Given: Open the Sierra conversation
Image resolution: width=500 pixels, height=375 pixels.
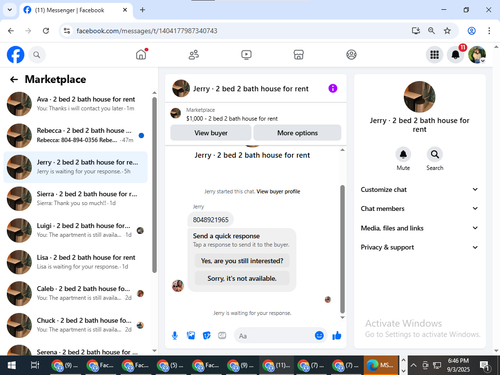Looking at the screenshot, I should coord(75,198).
